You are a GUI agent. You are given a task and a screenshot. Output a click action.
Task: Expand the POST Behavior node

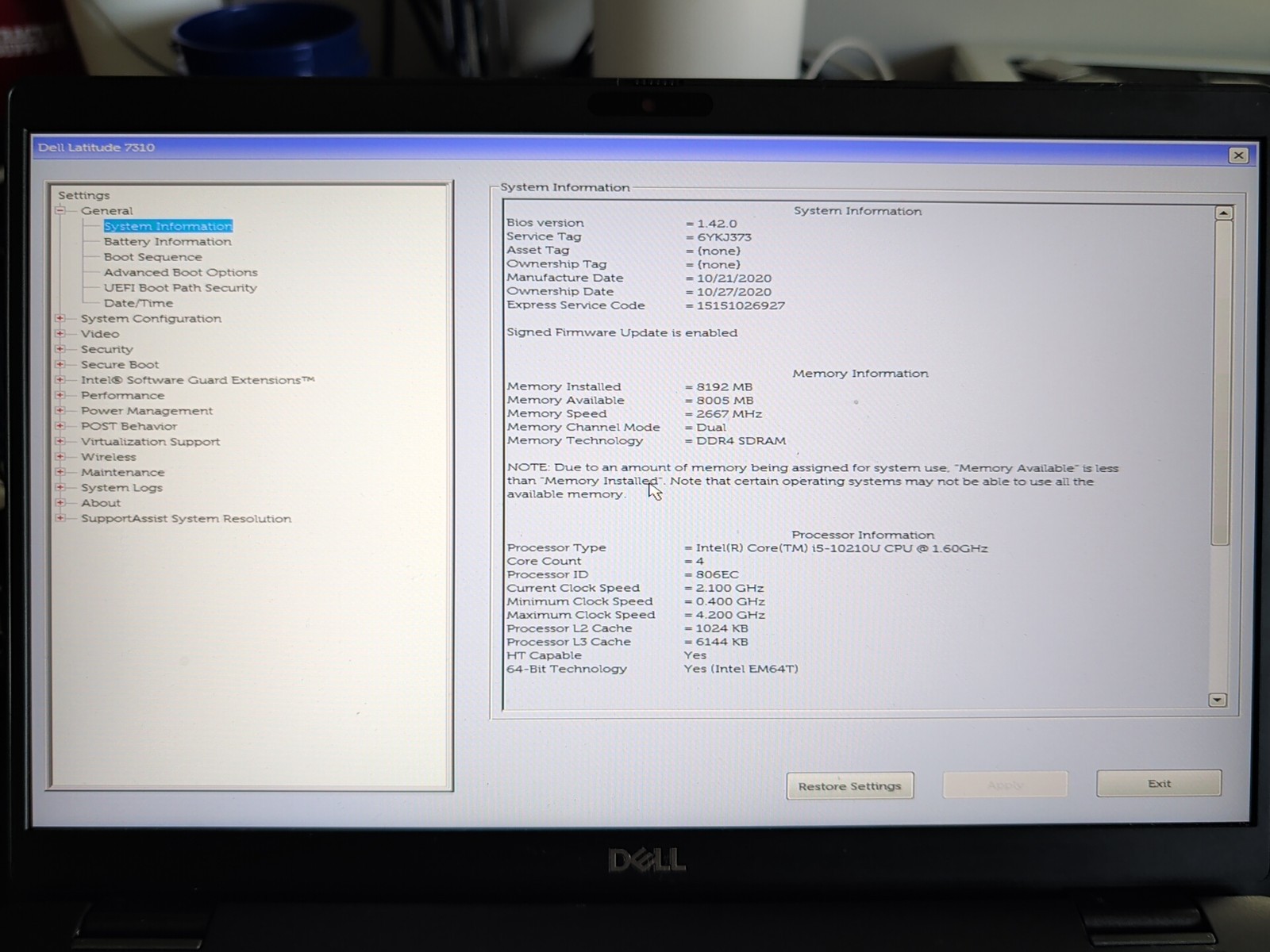pyautogui.click(x=60, y=426)
